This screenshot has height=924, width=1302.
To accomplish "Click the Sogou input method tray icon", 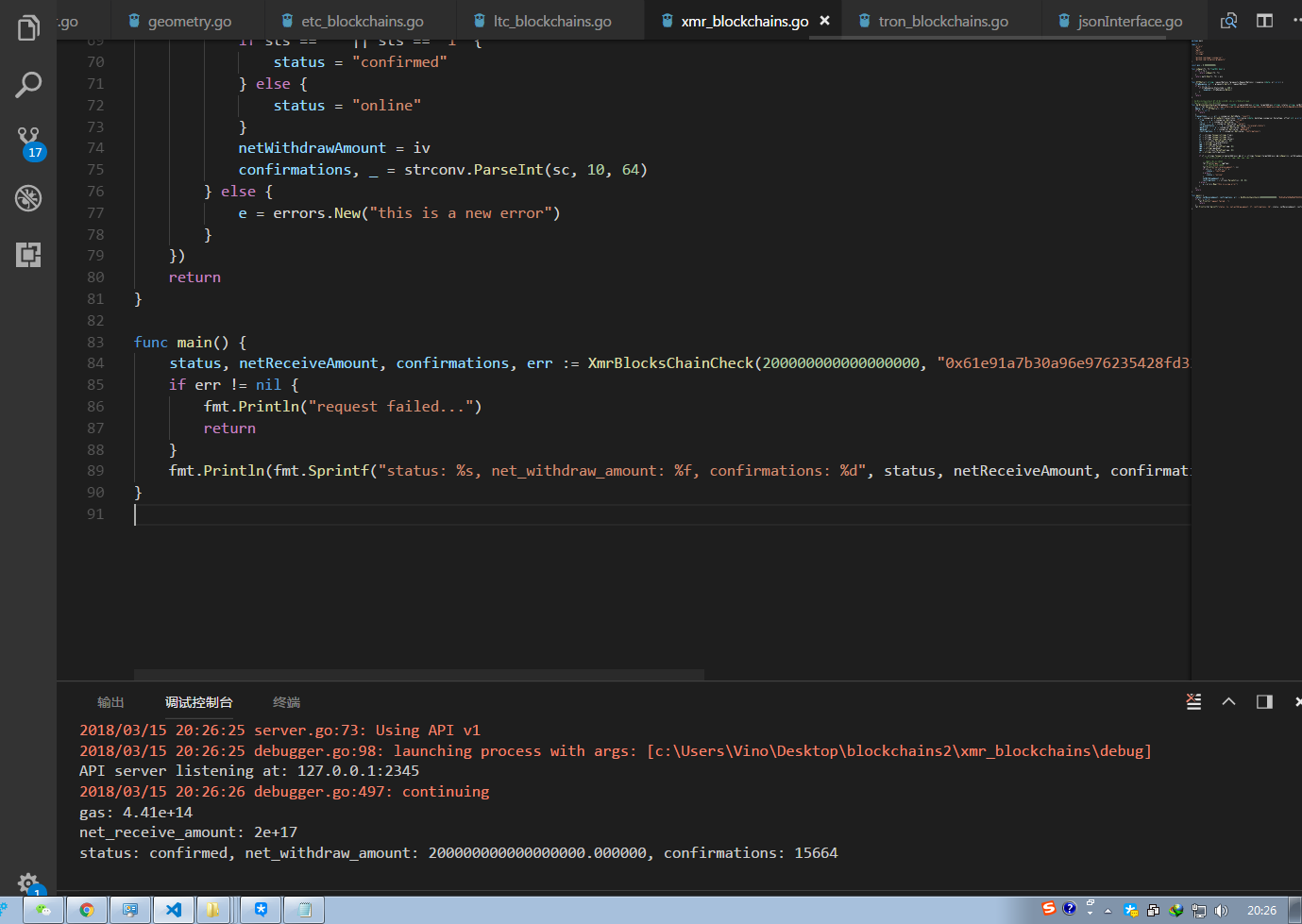I will click(x=1048, y=908).
